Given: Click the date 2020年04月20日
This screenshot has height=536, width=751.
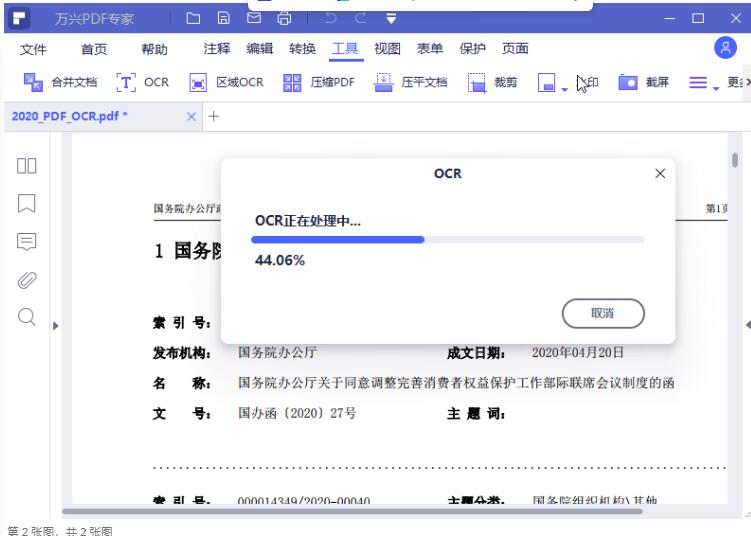Looking at the screenshot, I should click(x=578, y=353).
